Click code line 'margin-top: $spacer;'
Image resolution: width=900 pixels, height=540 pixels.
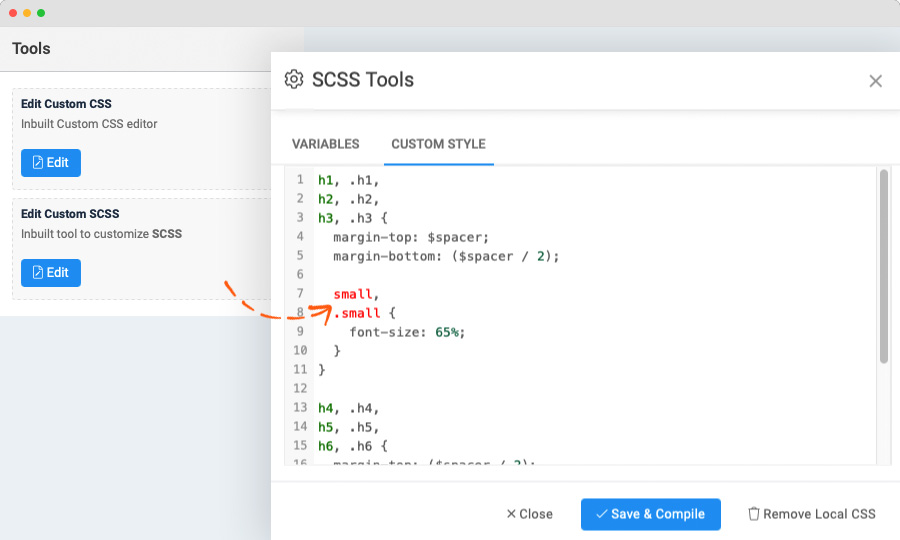coord(411,237)
